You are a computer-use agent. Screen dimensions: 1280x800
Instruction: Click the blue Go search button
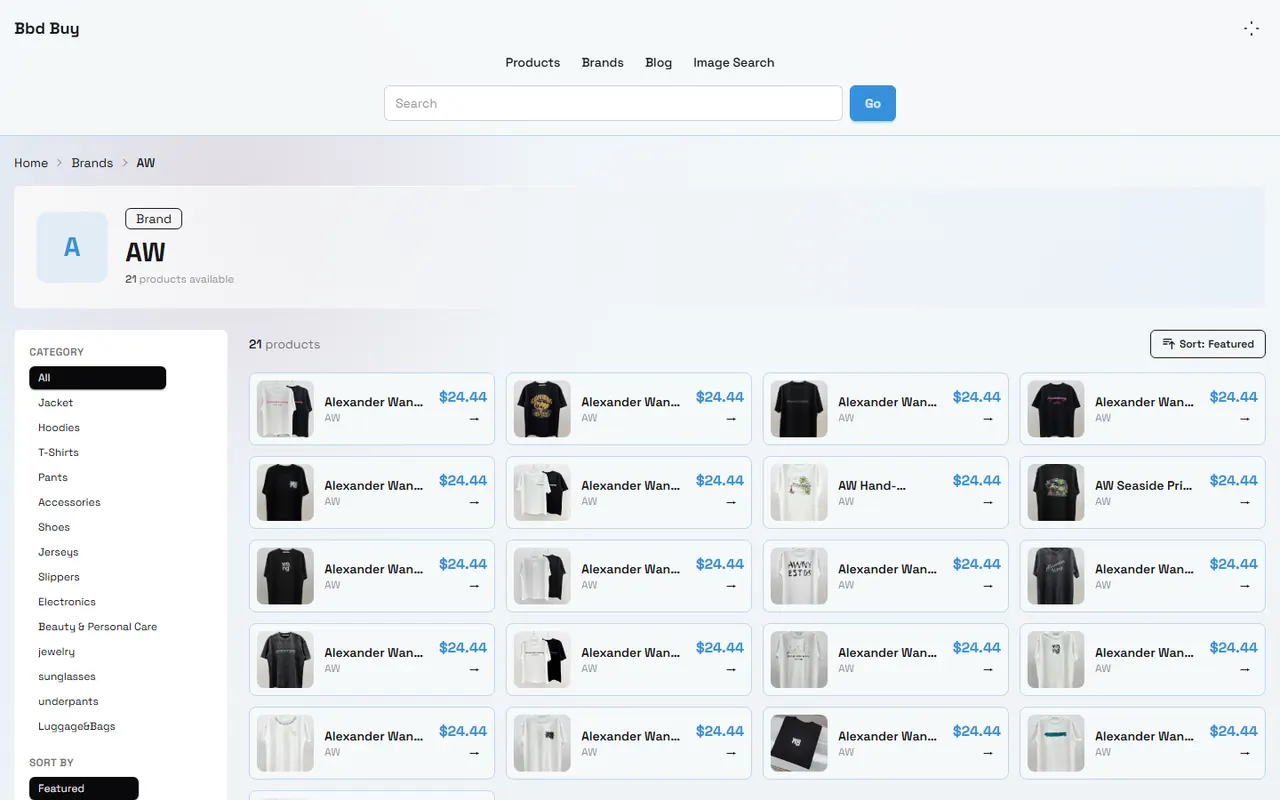pos(873,103)
